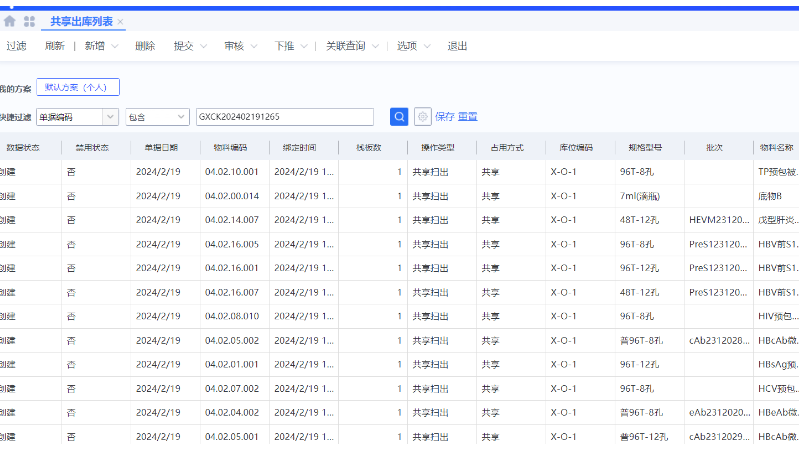799x450 pixels.
Task: Switch to the 共享出库列表 tab
Action: pyautogui.click(x=82, y=21)
